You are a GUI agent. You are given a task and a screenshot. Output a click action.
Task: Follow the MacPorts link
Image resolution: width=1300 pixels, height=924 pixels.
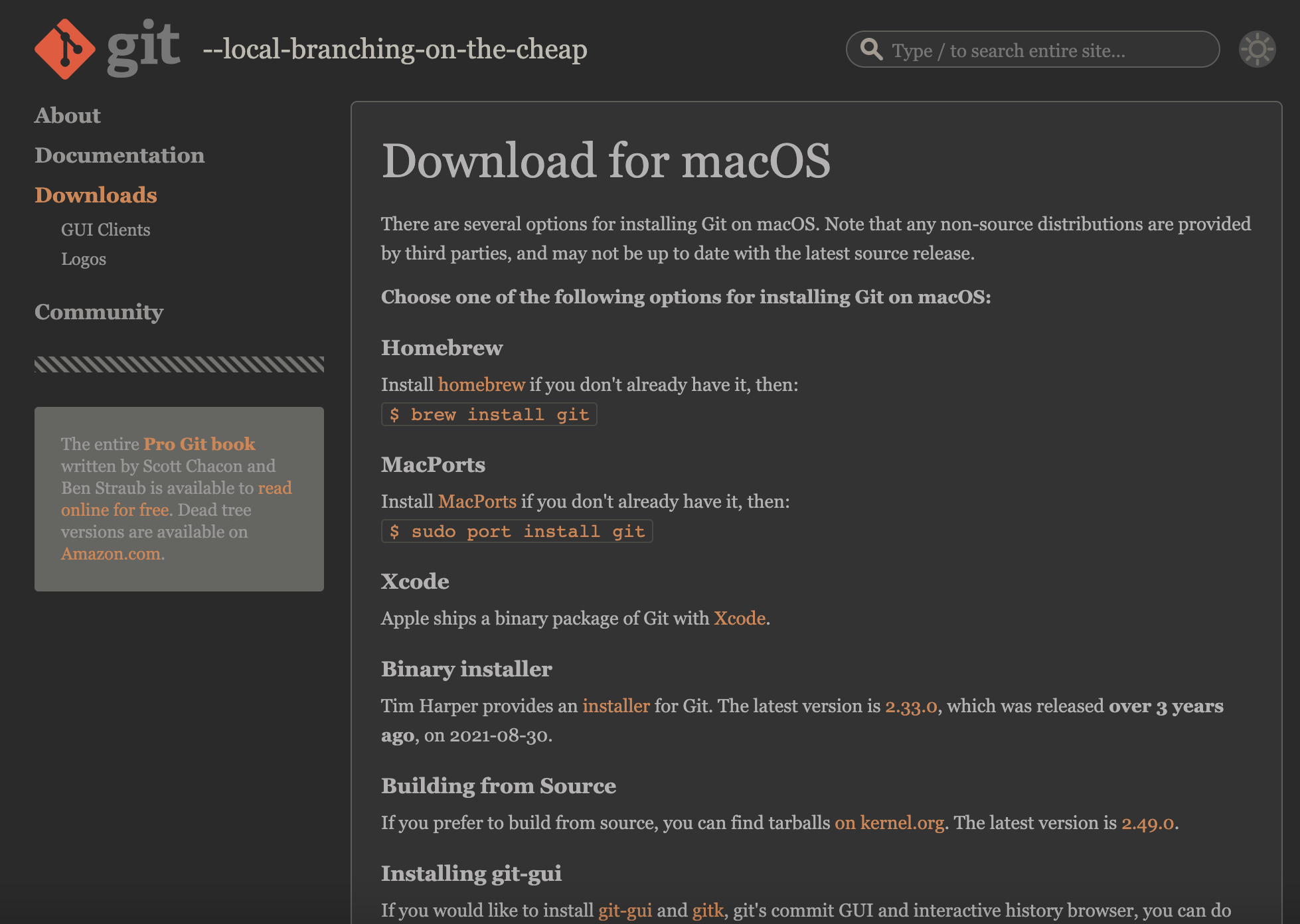click(477, 502)
